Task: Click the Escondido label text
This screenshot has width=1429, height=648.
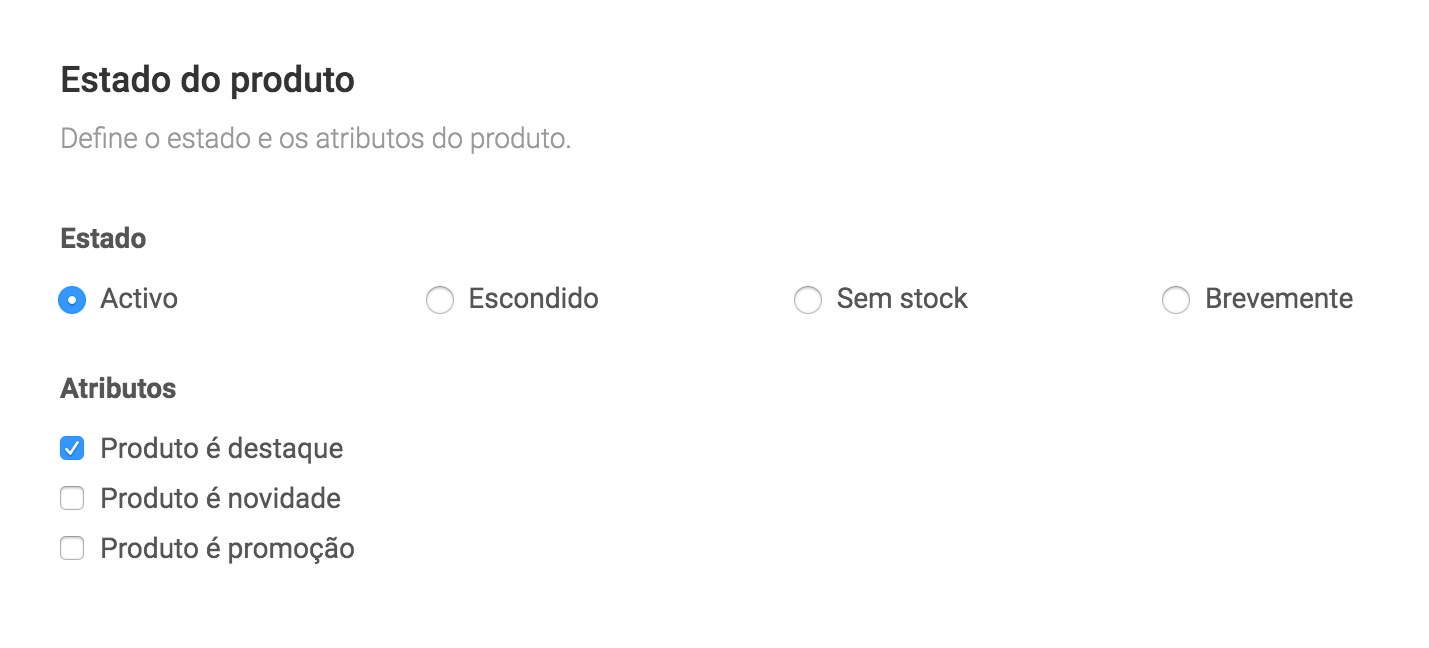Action: click(532, 298)
